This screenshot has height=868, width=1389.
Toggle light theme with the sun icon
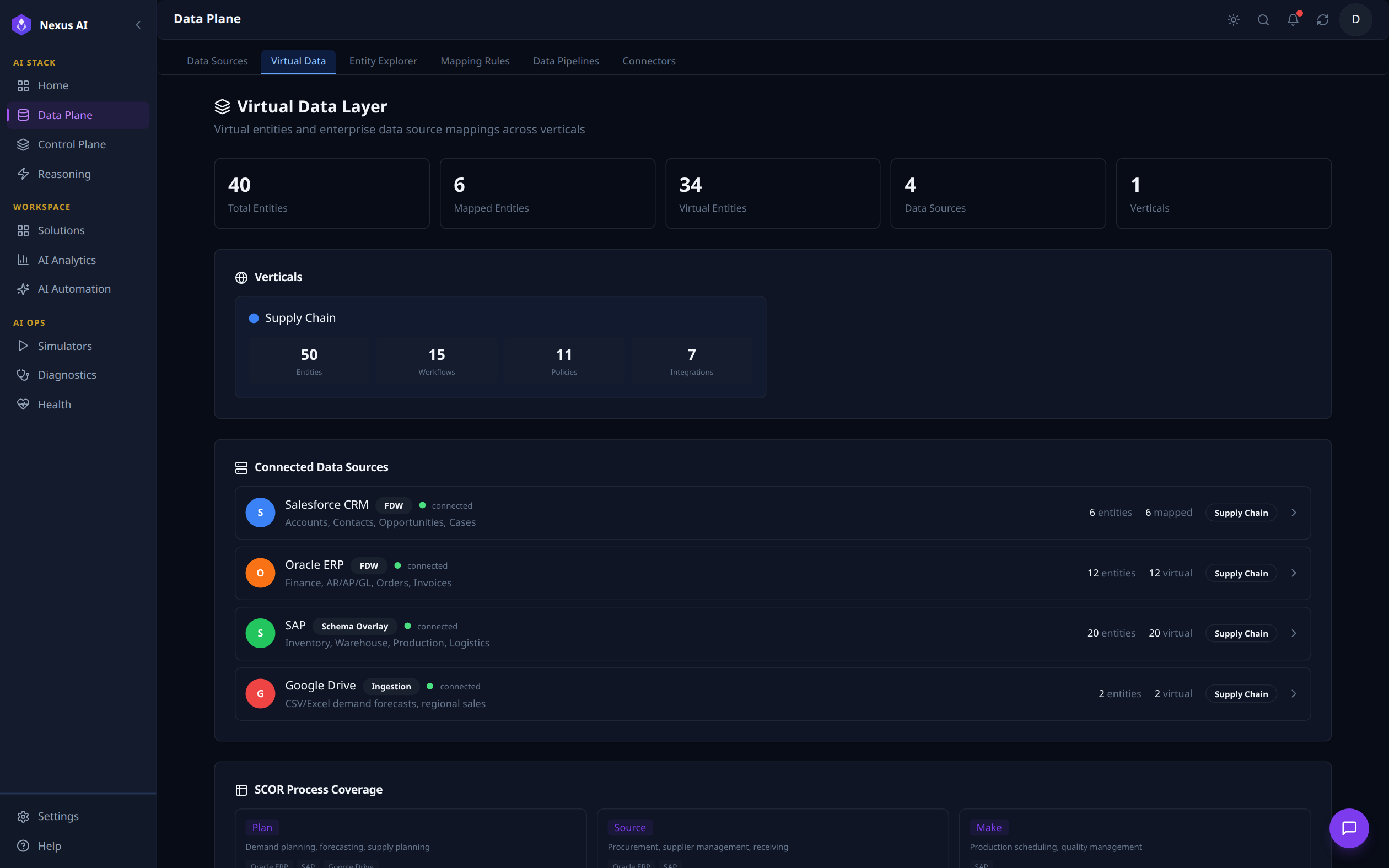[x=1234, y=19]
